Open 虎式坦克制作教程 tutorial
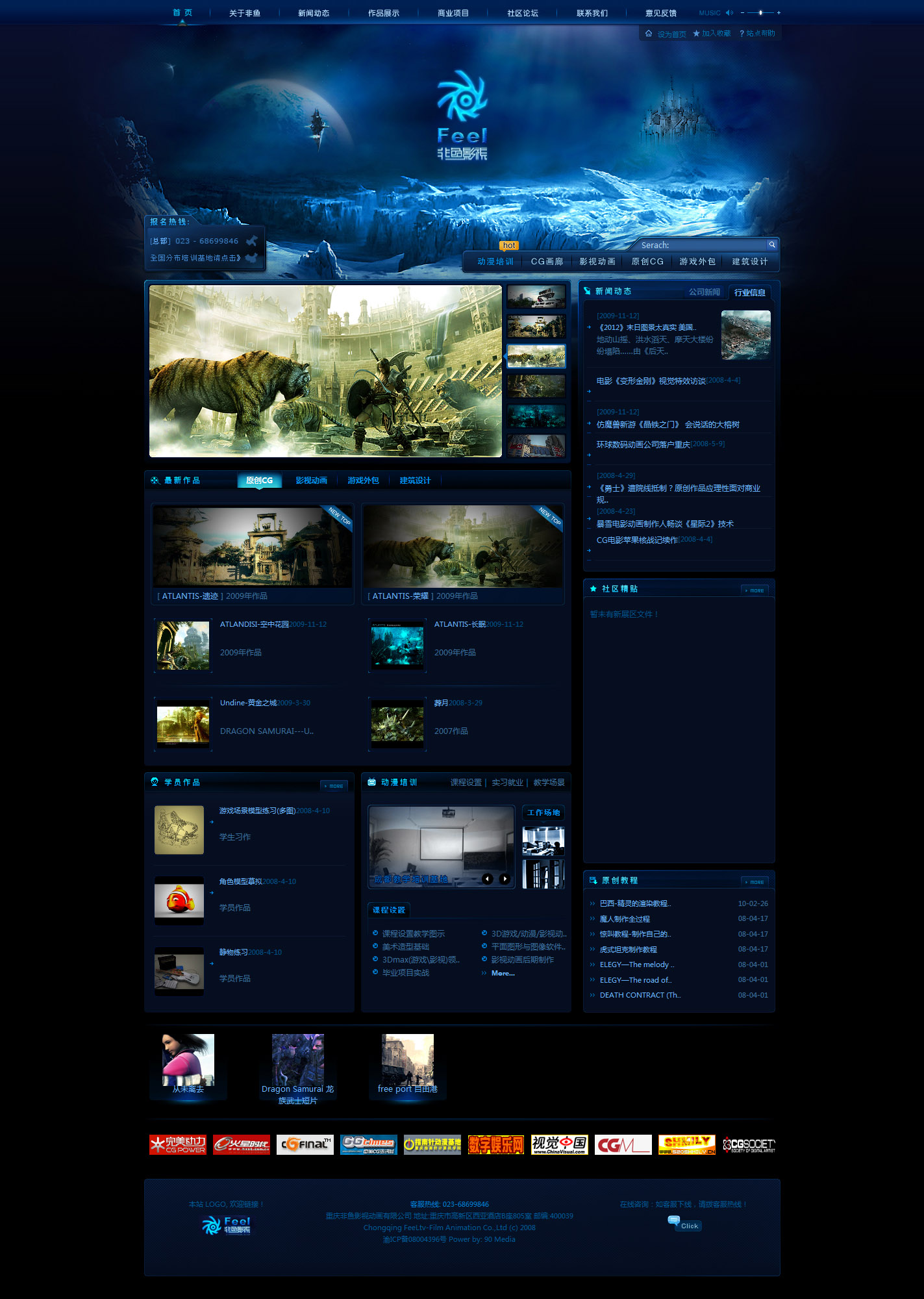924x1299 pixels. coord(628,950)
